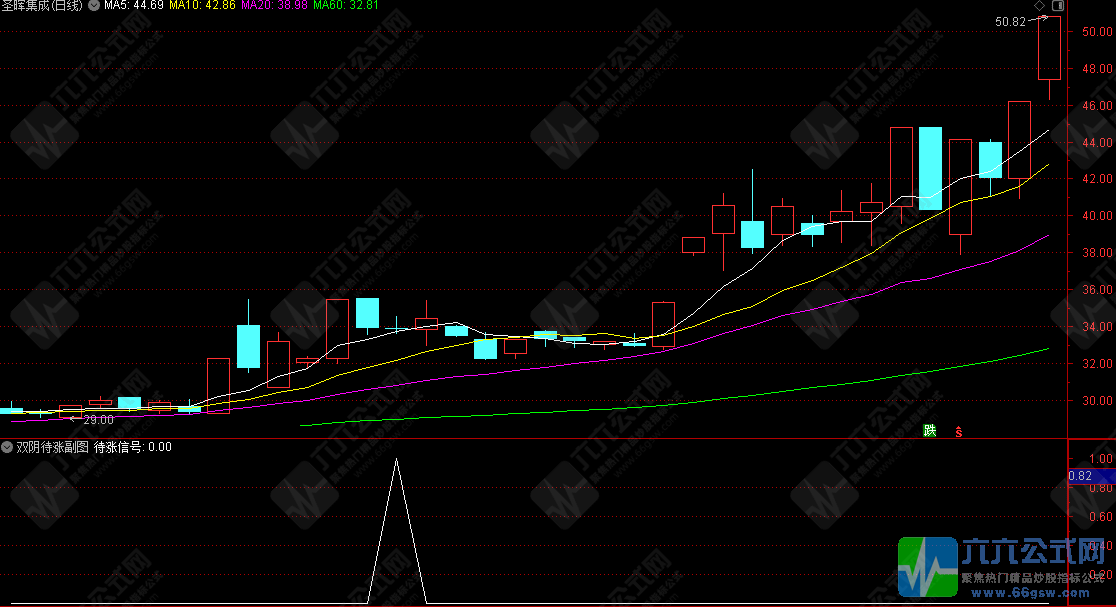Screen dimensions: 1116x607
Task: Select the yellow MA10 value label
Action: click(203, 6)
